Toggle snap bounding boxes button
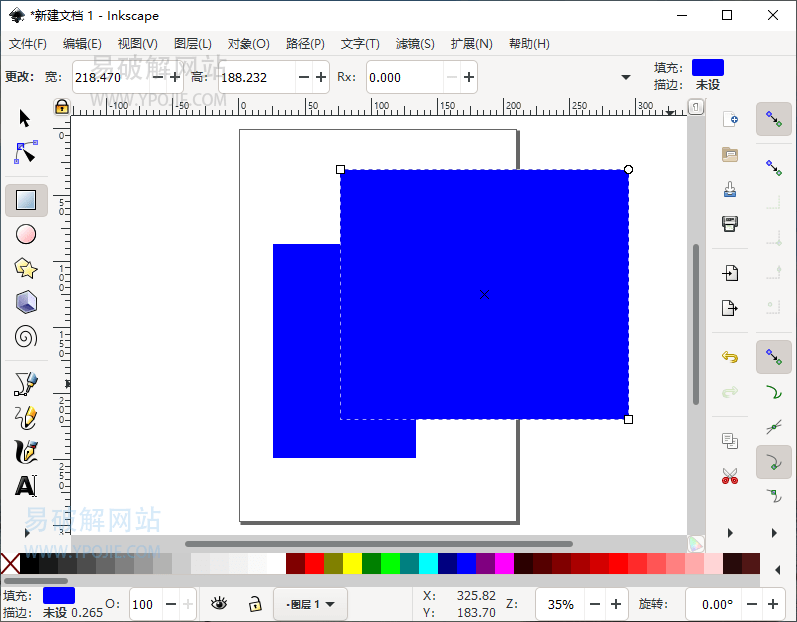 point(774,168)
